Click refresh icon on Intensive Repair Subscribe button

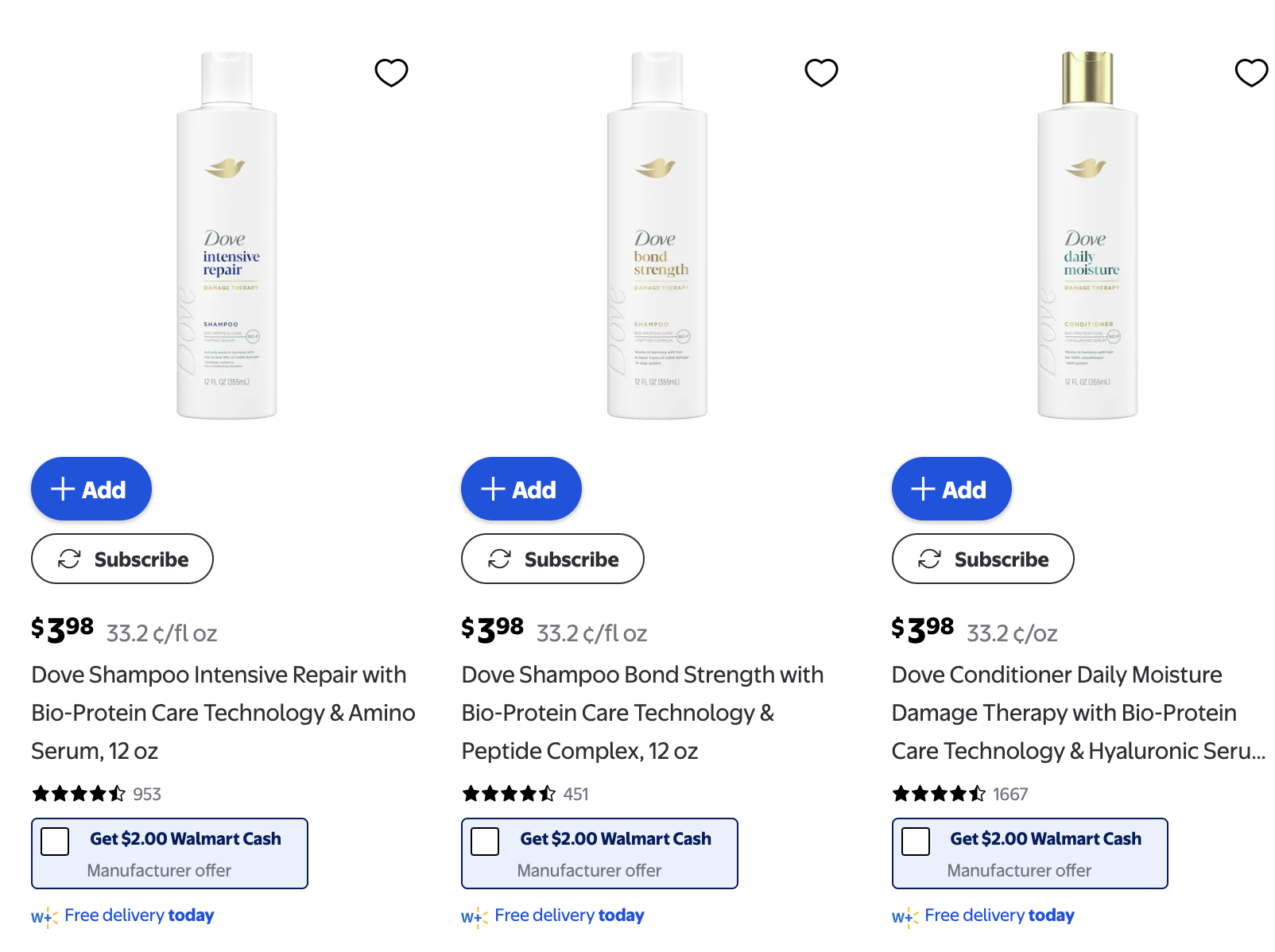69,559
